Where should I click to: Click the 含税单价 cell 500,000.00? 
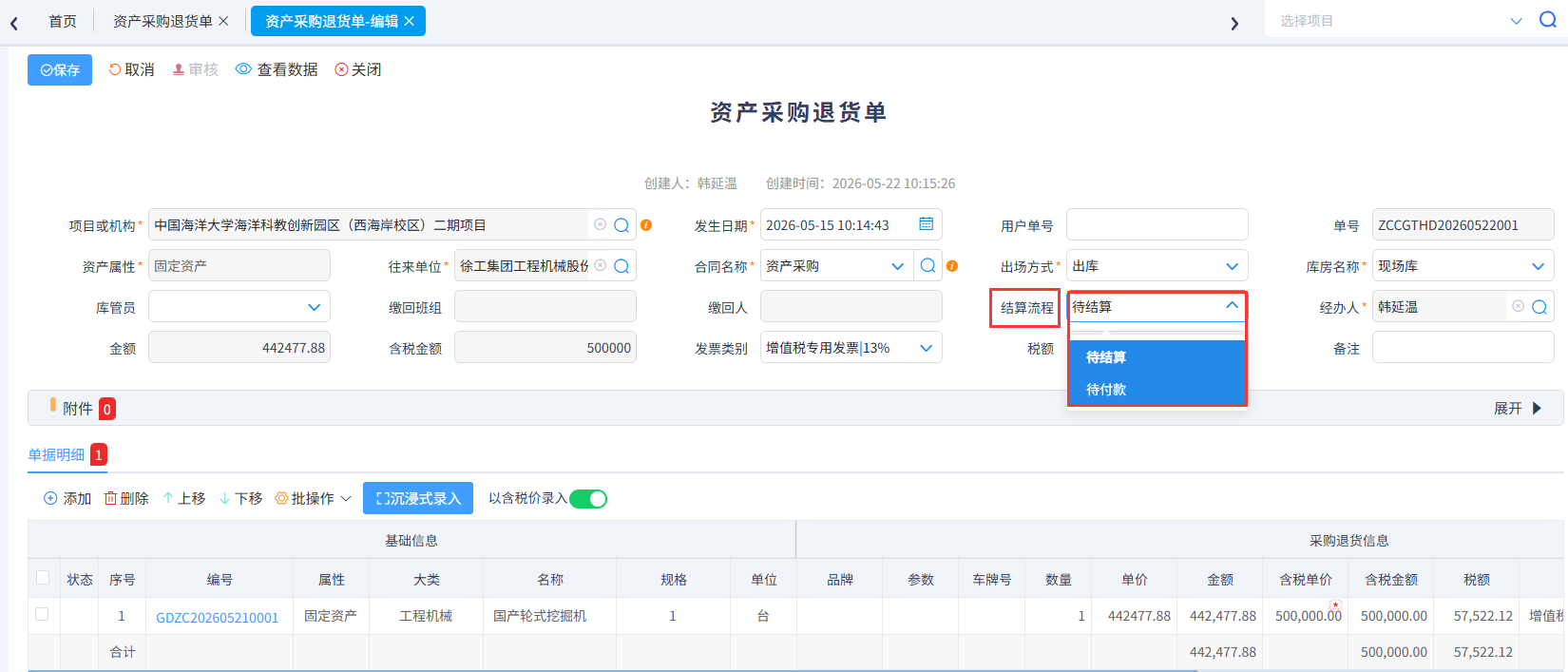(1308, 616)
